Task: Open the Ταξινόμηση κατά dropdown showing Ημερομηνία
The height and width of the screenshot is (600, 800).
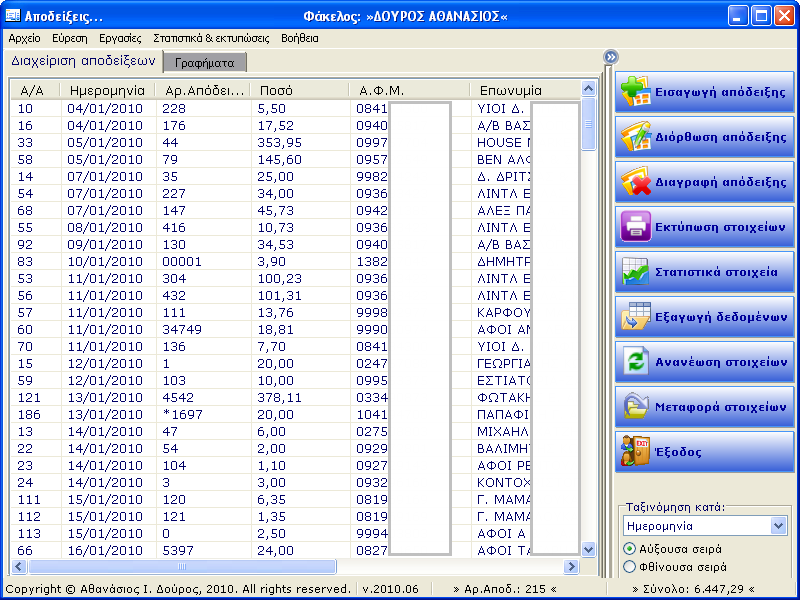Action: (x=706, y=526)
